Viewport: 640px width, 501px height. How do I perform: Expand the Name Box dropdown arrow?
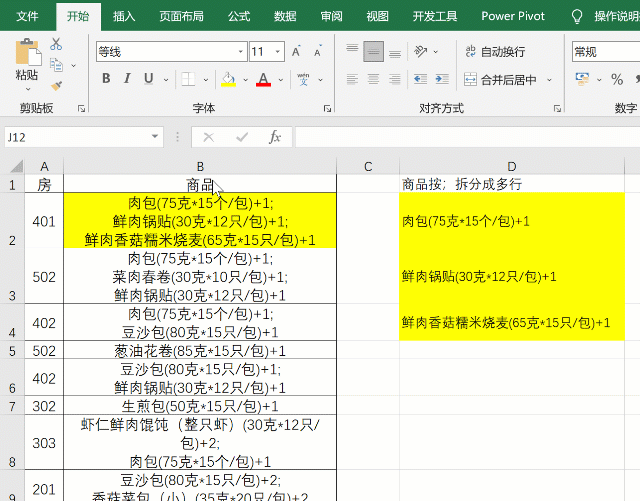[x=155, y=137]
